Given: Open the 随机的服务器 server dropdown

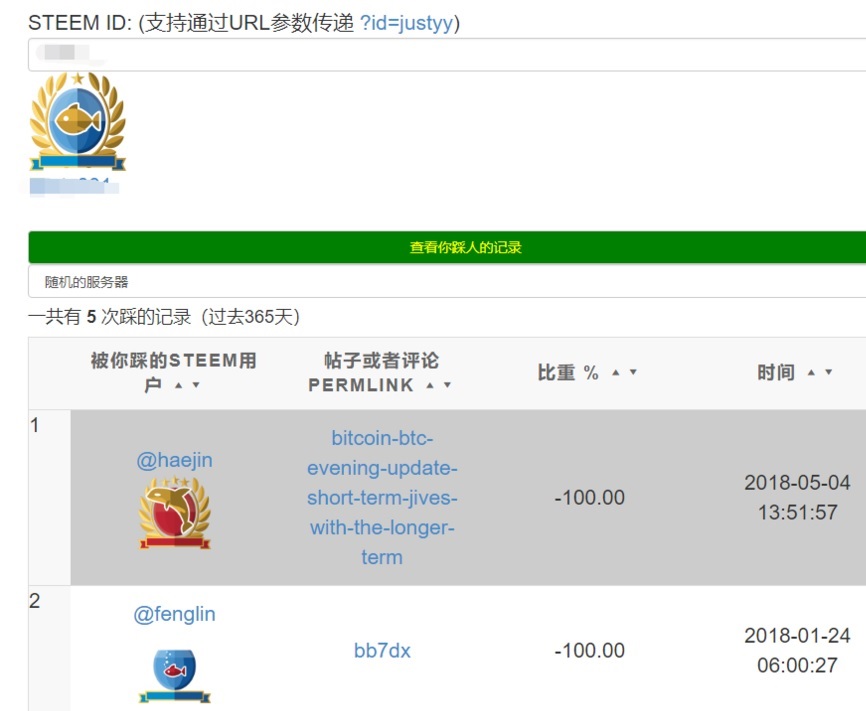Looking at the screenshot, I should (x=447, y=282).
